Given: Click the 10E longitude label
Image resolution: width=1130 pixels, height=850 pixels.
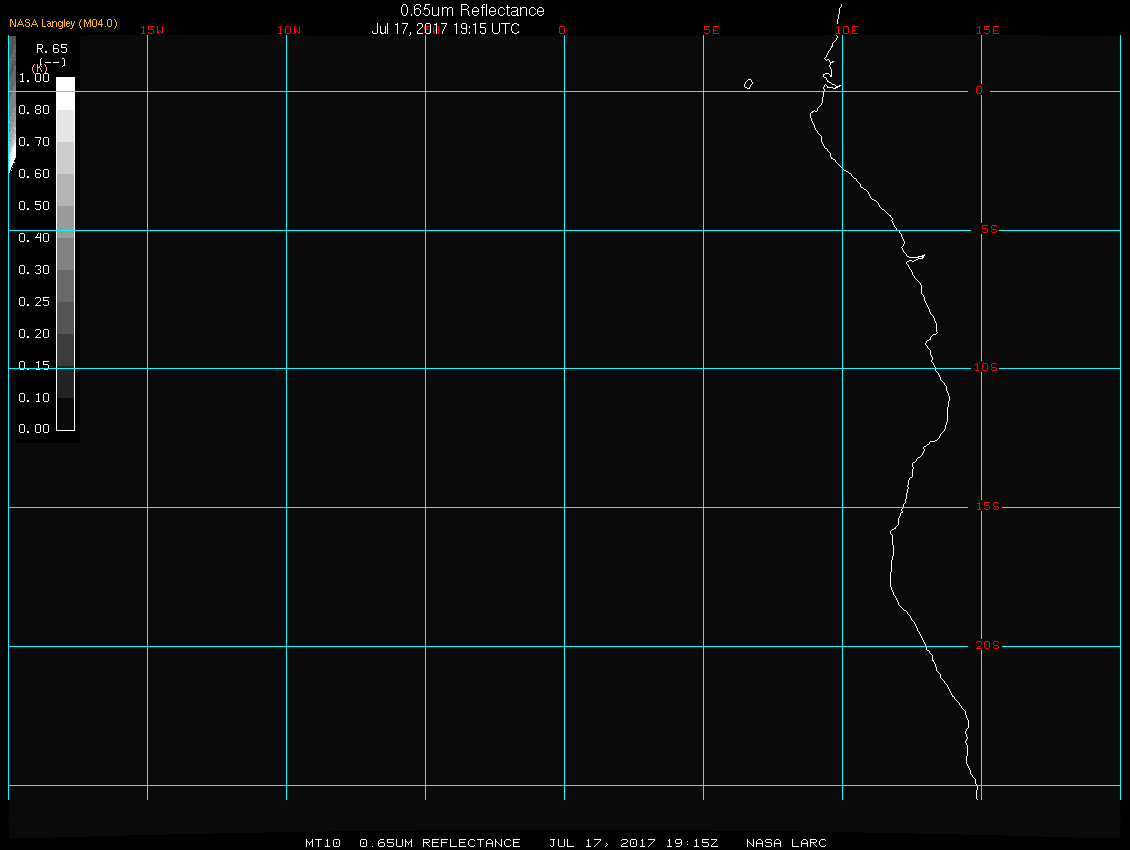Looking at the screenshot, I should 847,30.
